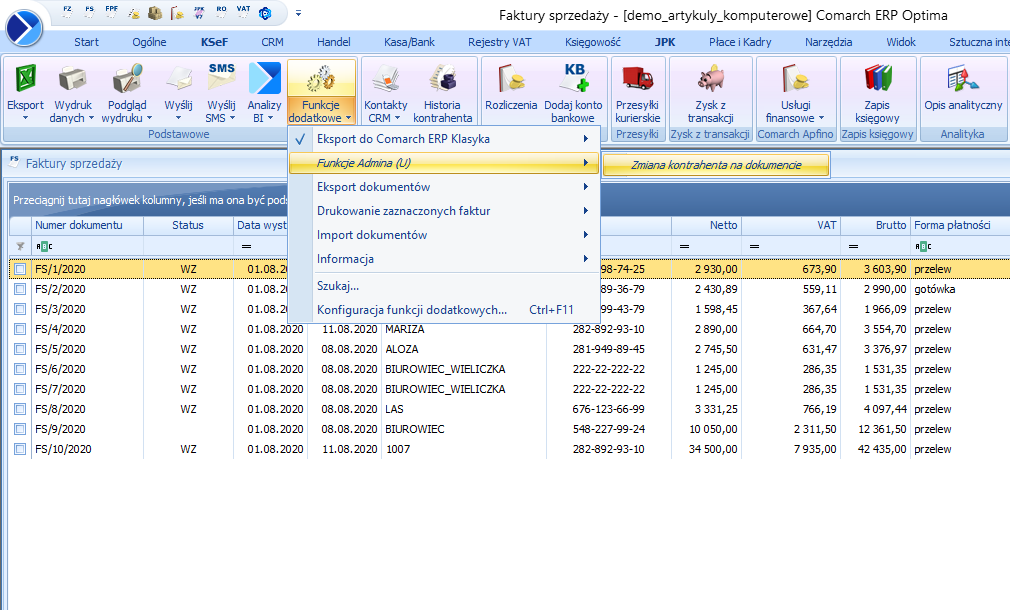The height and width of the screenshot is (610, 1010).
Task: Expand Eksport dropdown arrow
Action: 25,119
